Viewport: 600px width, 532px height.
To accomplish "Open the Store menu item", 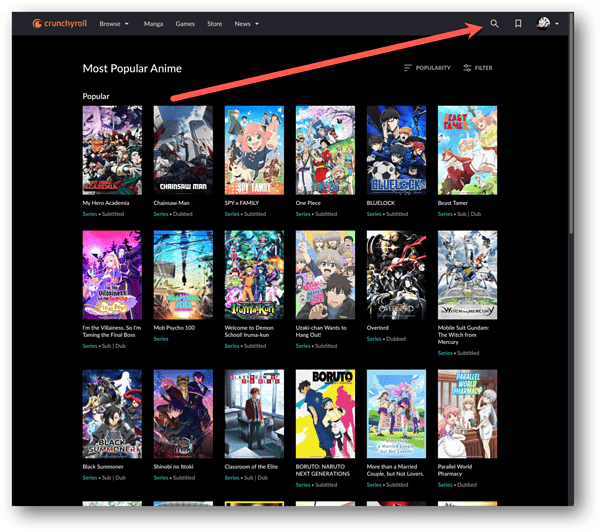I will pyautogui.click(x=214, y=24).
